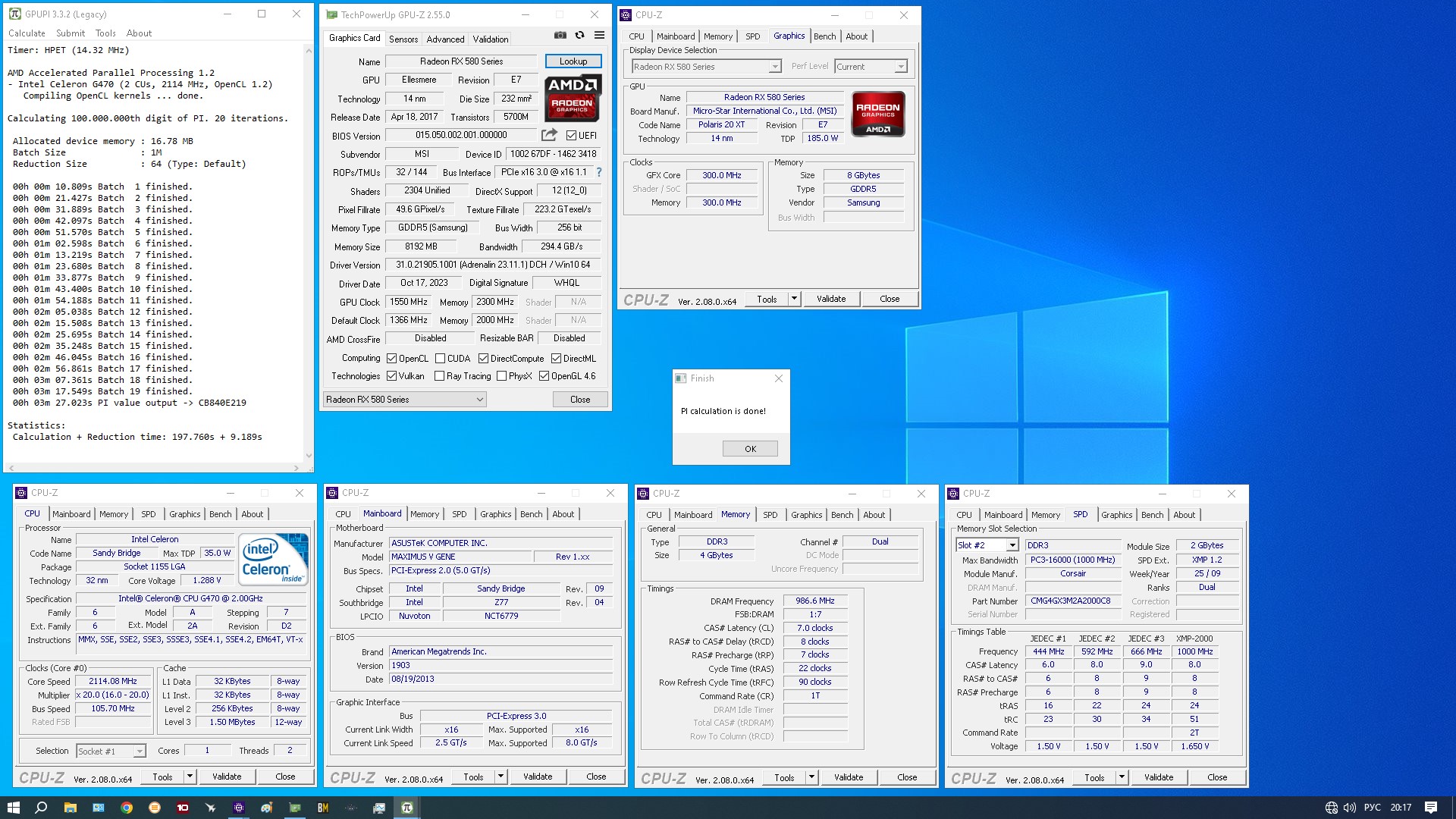Open Display Device Selection dropdown
Screen dimensions: 1456x819
click(x=706, y=67)
